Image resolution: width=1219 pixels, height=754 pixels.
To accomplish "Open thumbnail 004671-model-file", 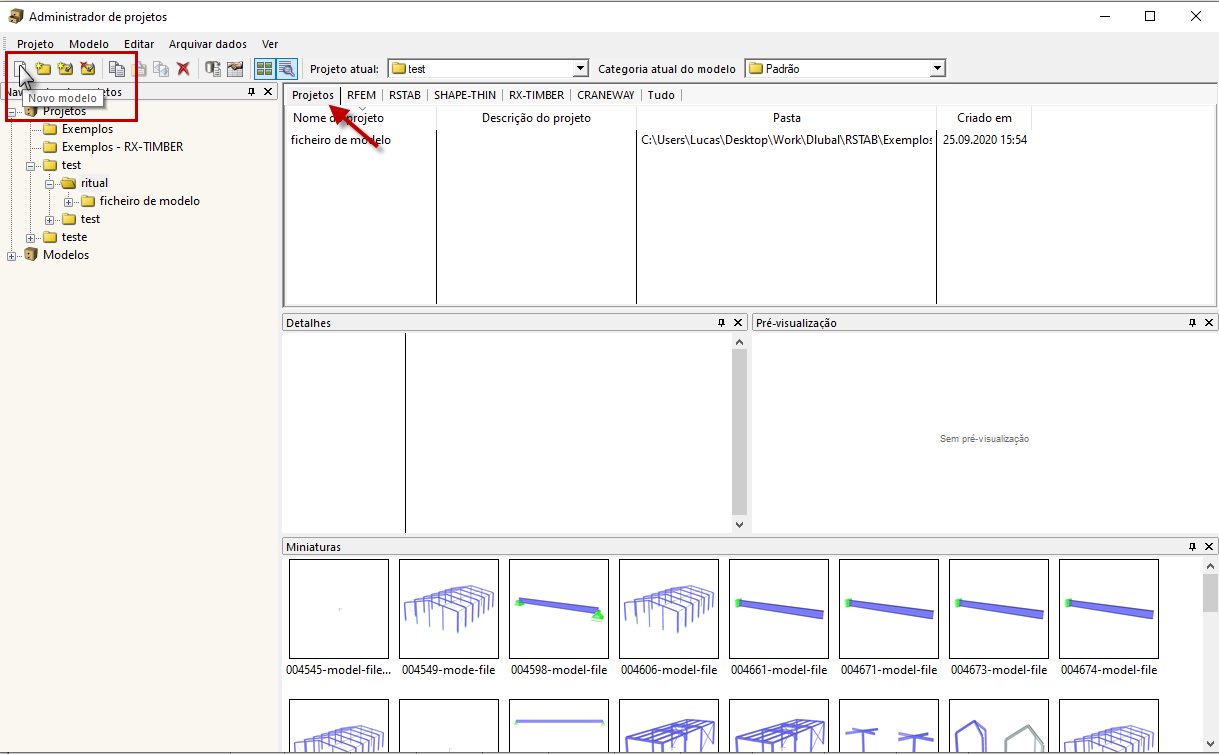I will point(889,609).
